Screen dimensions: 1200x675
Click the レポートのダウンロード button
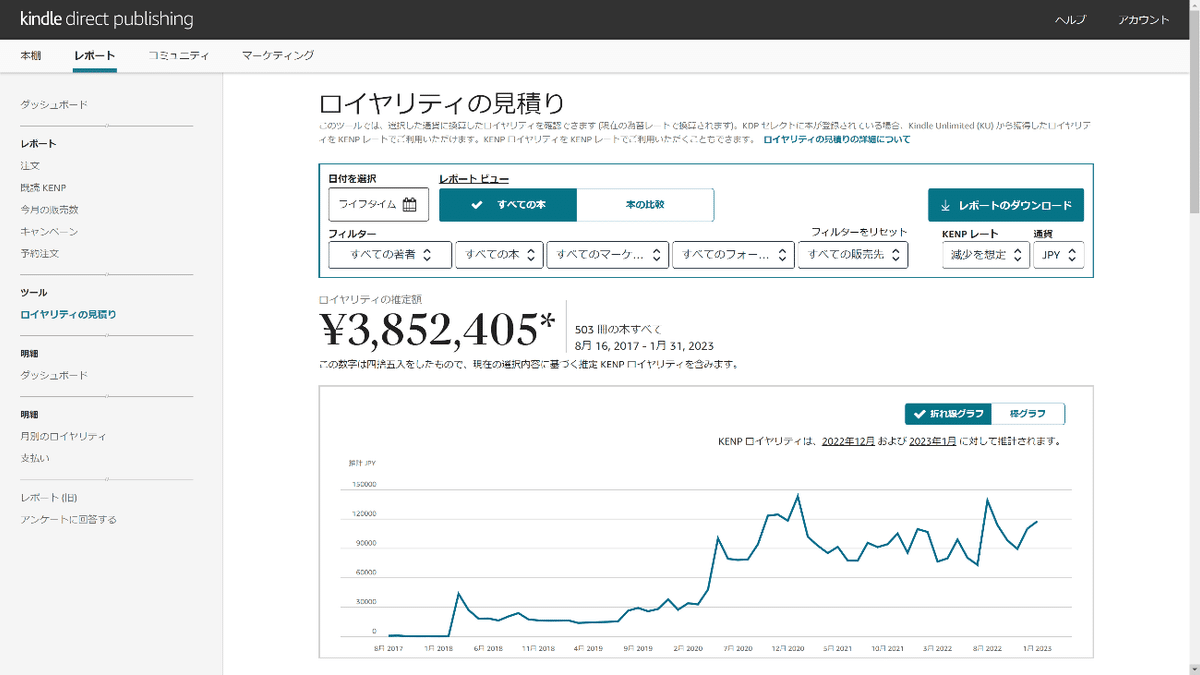click(1006, 205)
